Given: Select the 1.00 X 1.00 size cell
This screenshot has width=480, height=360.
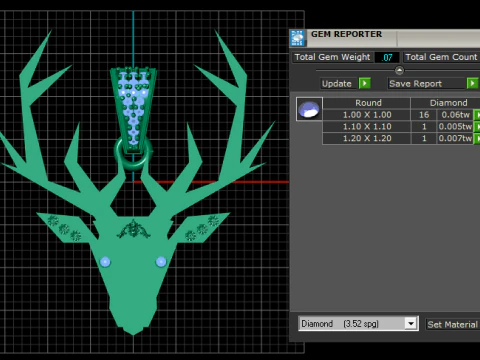Looking at the screenshot, I should [x=367, y=115].
